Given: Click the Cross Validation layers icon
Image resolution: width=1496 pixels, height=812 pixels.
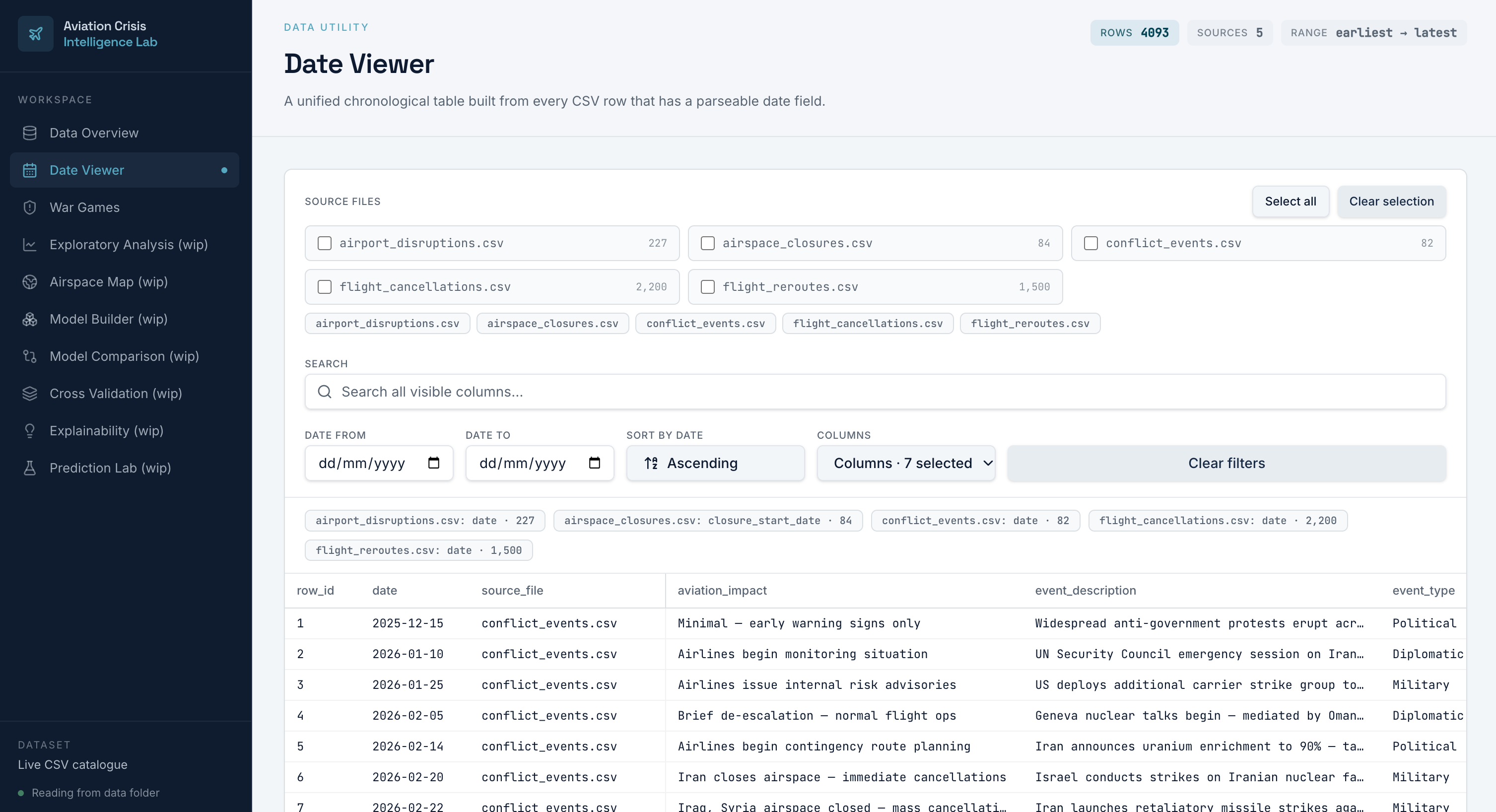Looking at the screenshot, I should point(30,393).
